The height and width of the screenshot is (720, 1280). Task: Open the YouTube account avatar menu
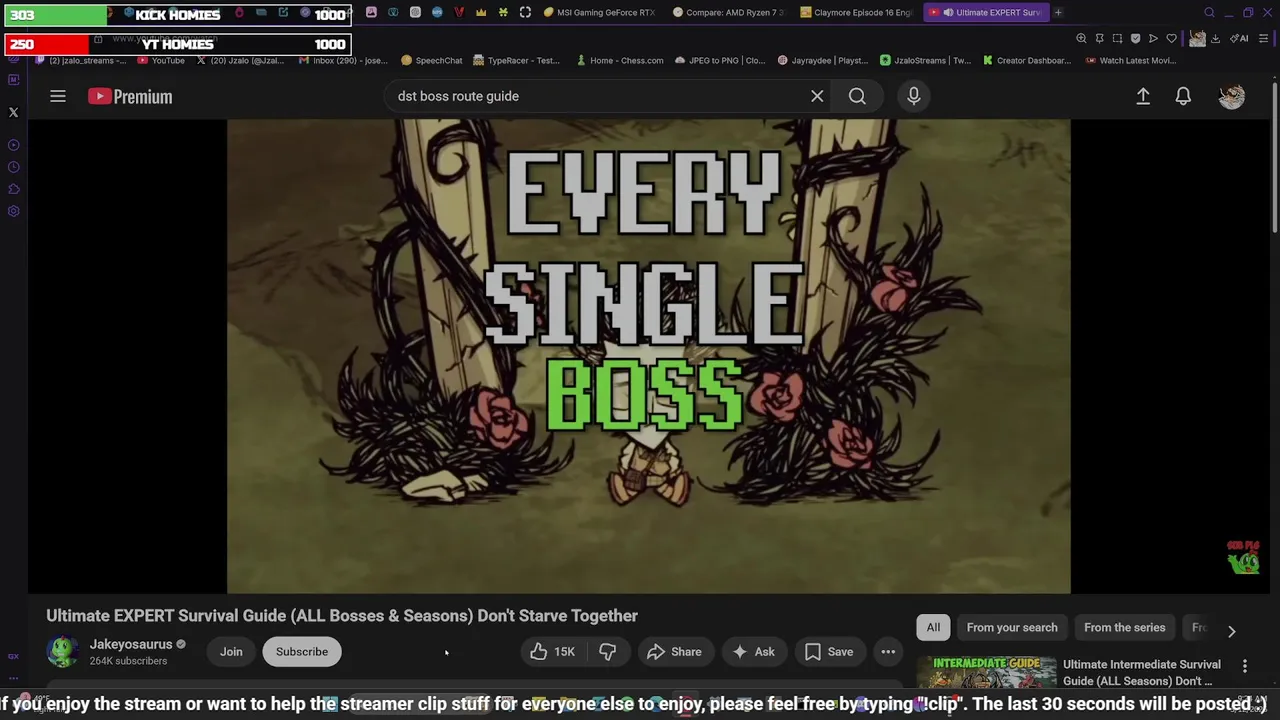click(1231, 96)
